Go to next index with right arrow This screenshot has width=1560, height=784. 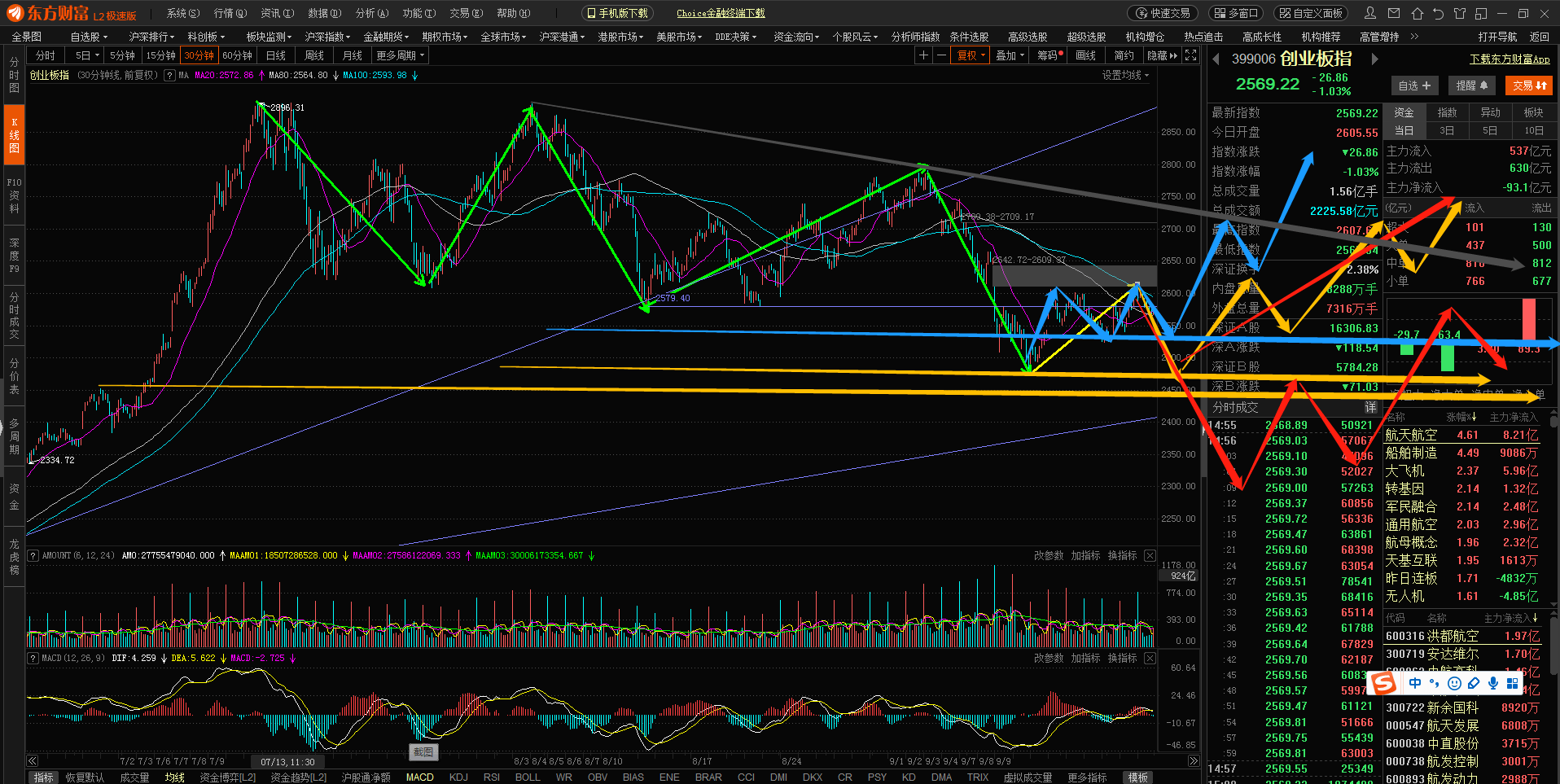[1375, 59]
